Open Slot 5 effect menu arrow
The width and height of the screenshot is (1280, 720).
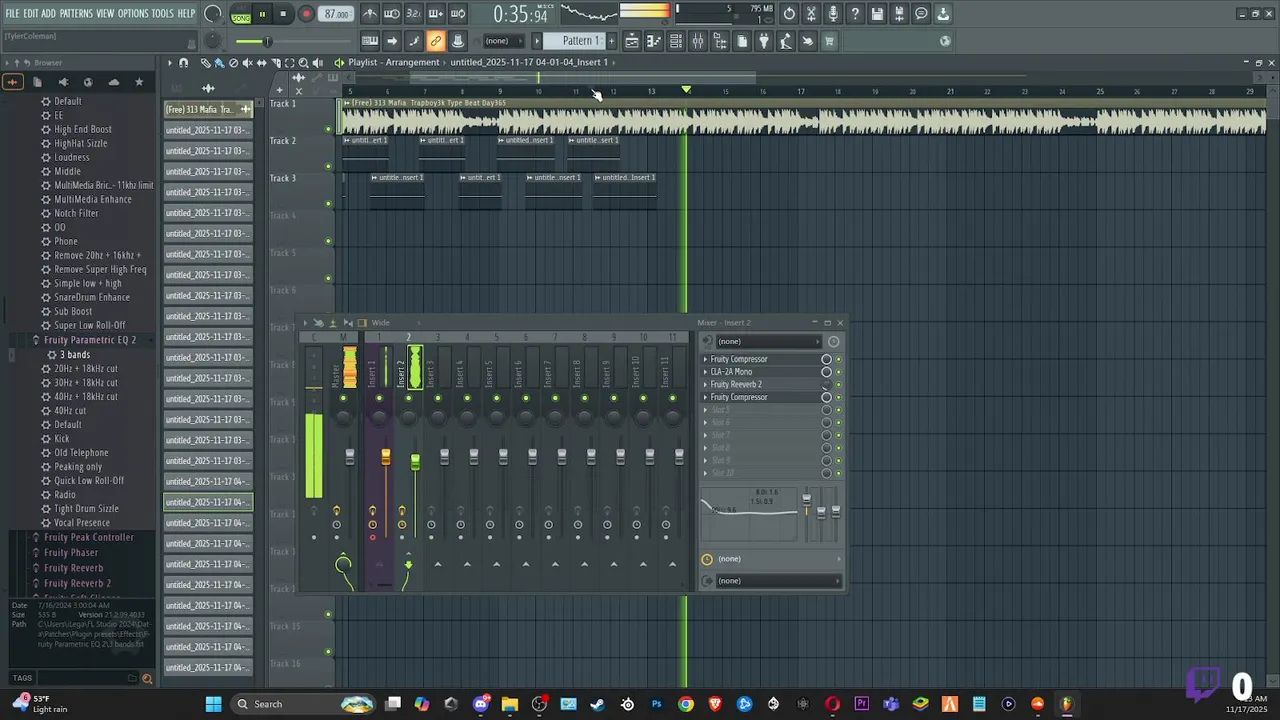[705, 410]
